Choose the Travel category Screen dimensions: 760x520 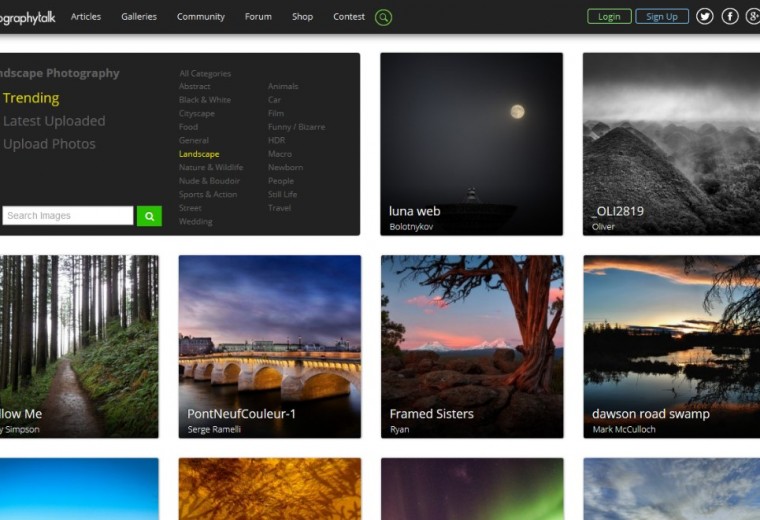tap(279, 208)
